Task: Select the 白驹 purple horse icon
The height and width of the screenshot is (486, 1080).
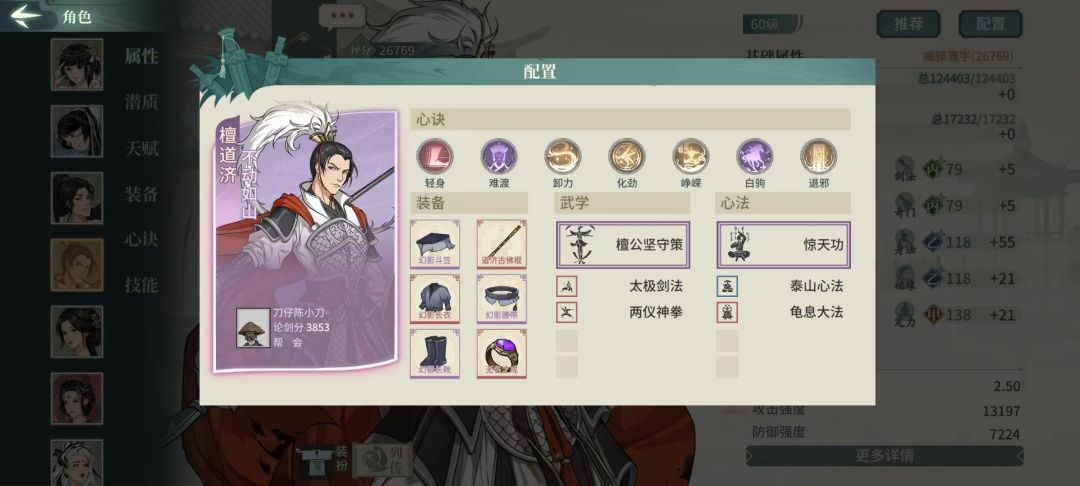Action: pos(755,156)
